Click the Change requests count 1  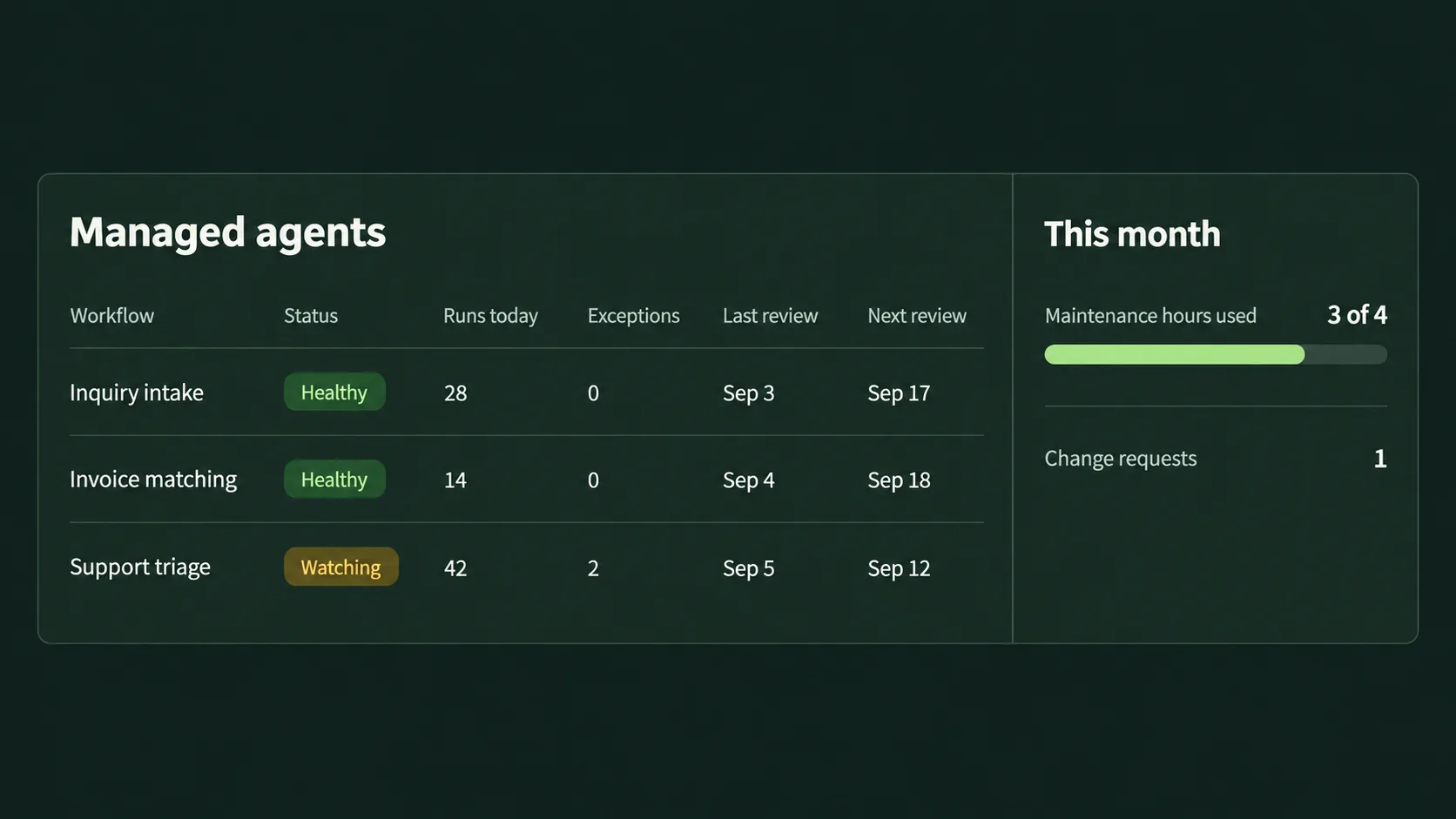[x=1380, y=459]
